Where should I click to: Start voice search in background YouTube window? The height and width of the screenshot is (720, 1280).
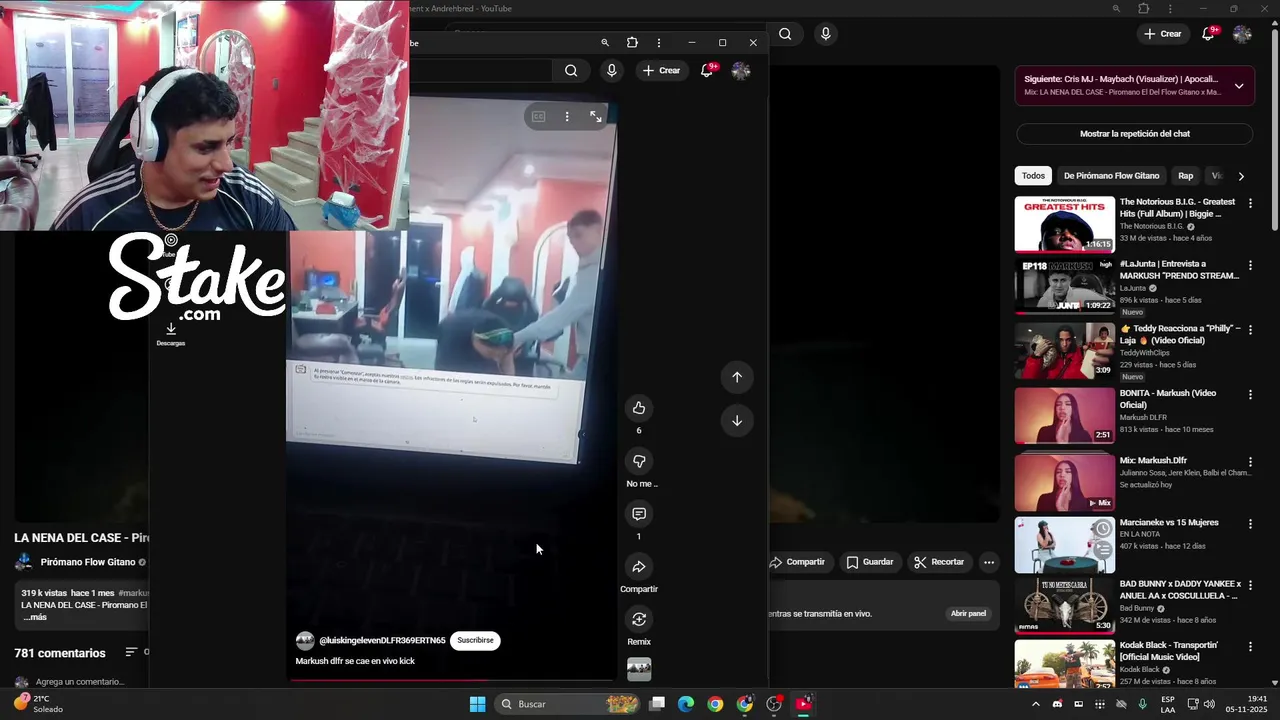[x=825, y=34]
